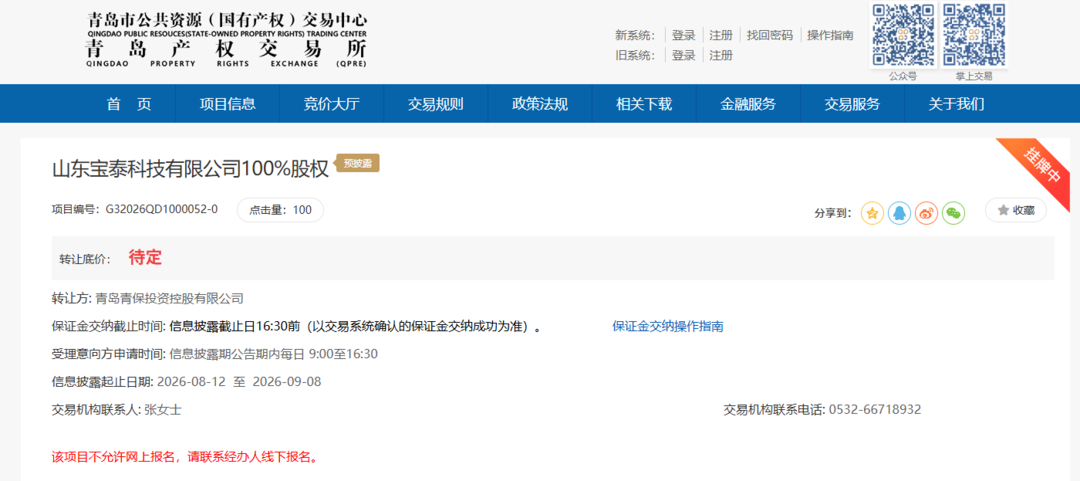This screenshot has width=1080, height=481.
Task: Click project title 山东宝泰科技有限公司100%股权
Action: tap(191, 169)
